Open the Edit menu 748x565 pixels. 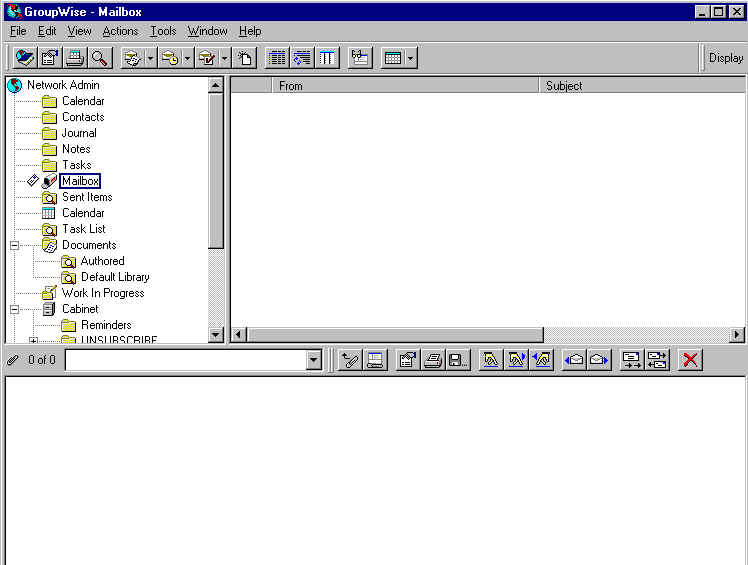tap(47, 31)
